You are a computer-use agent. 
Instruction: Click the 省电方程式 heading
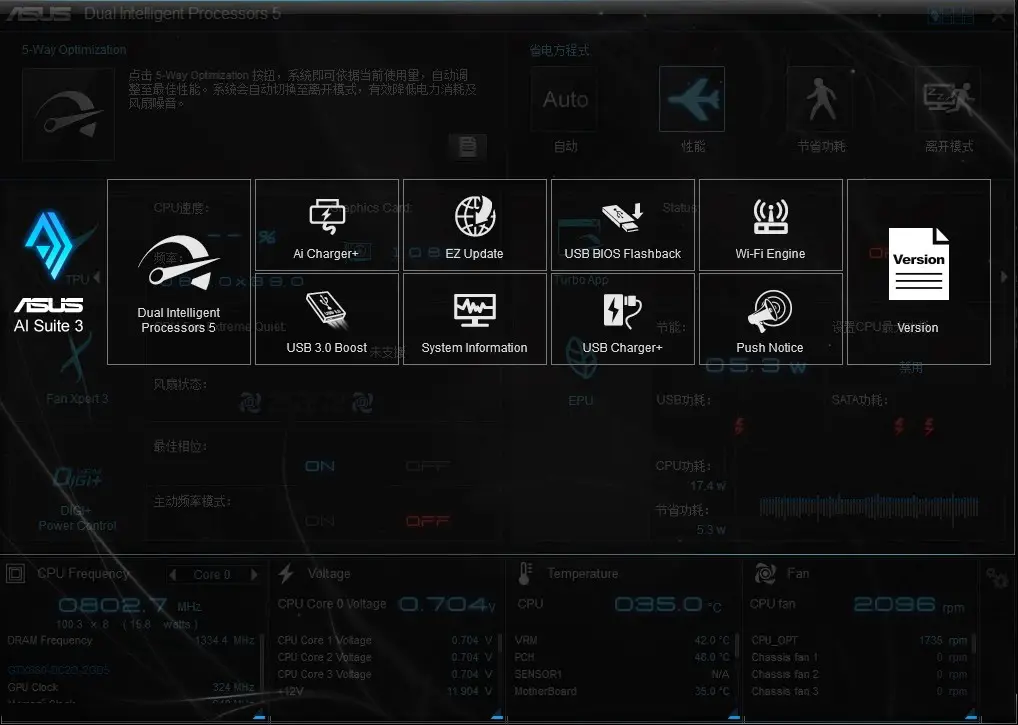(x=559, y=50)
